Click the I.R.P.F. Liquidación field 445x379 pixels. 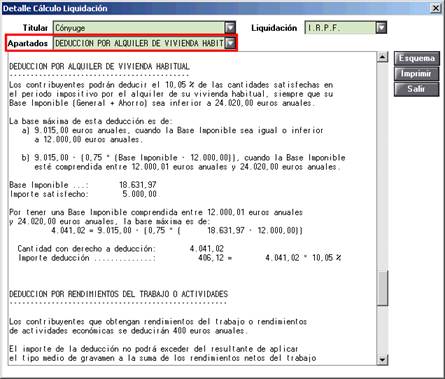[341, 28]
